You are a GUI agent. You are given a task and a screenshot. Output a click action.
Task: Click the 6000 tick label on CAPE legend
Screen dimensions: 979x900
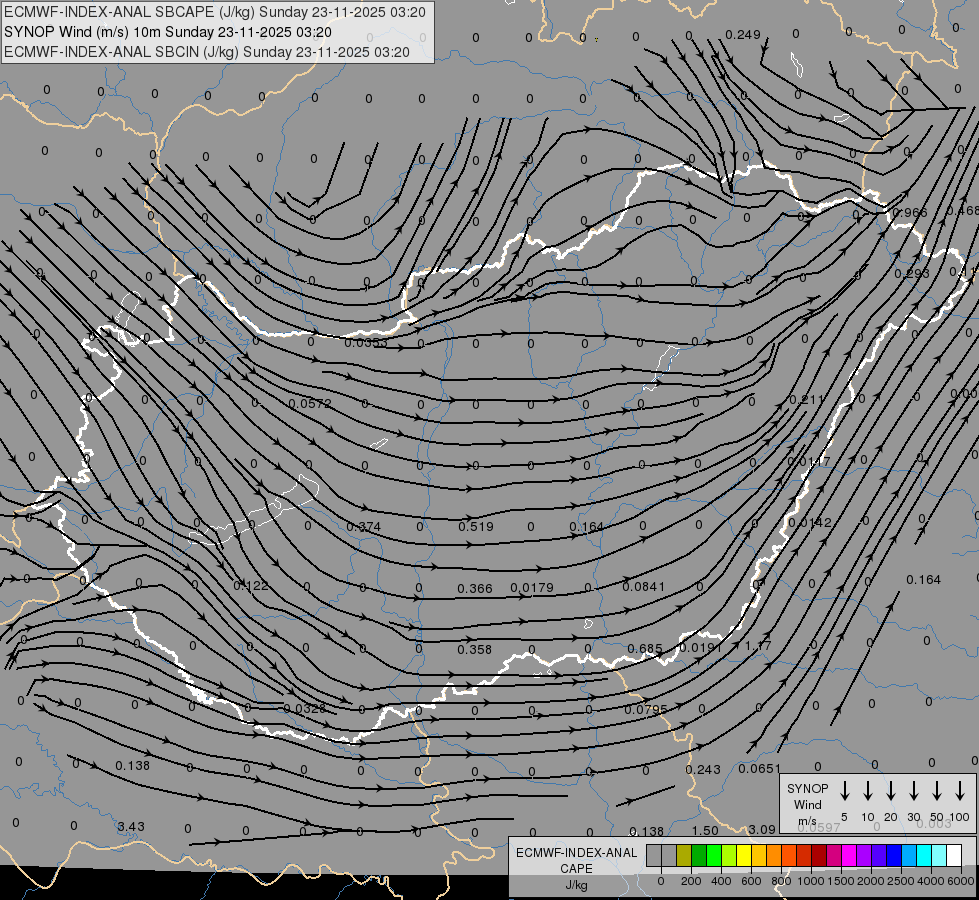click(960, 881)
